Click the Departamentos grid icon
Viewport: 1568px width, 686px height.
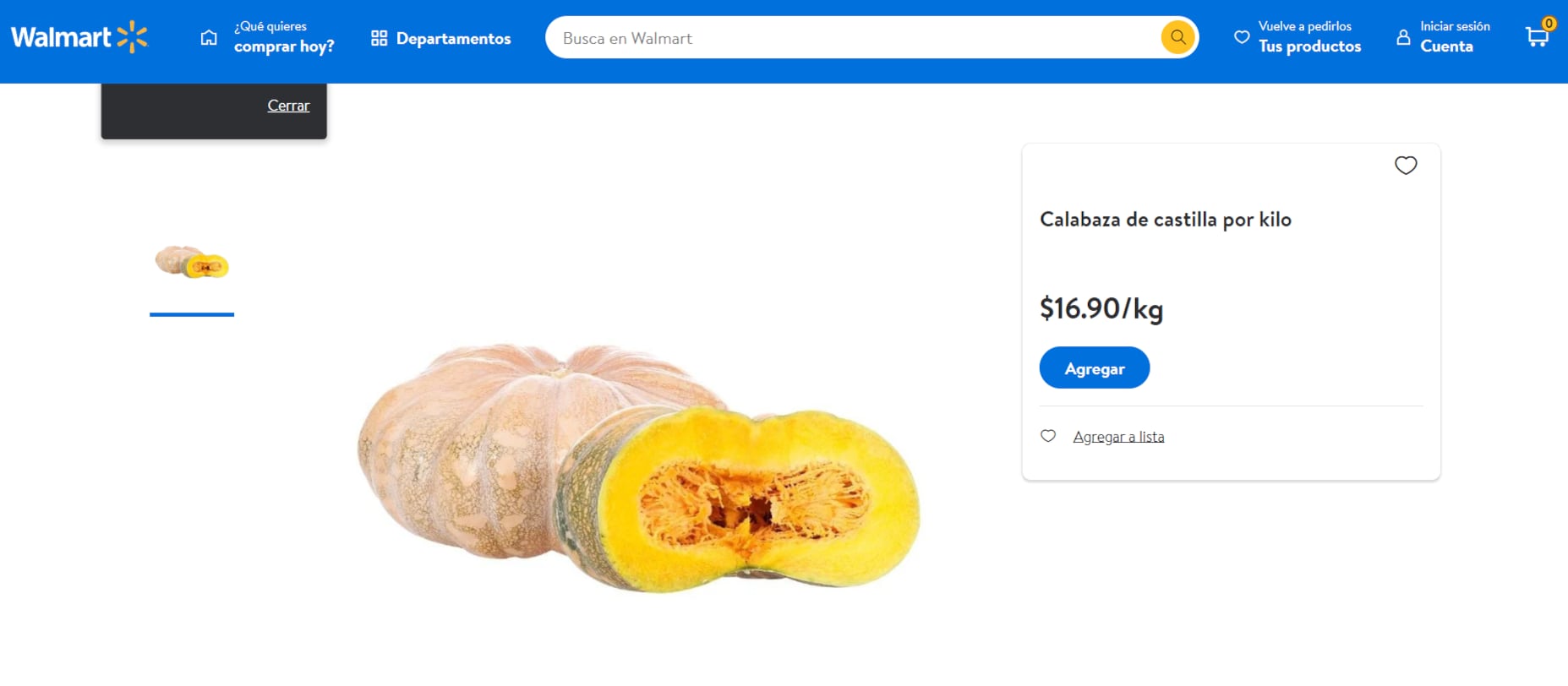click(x=379, y=38)
